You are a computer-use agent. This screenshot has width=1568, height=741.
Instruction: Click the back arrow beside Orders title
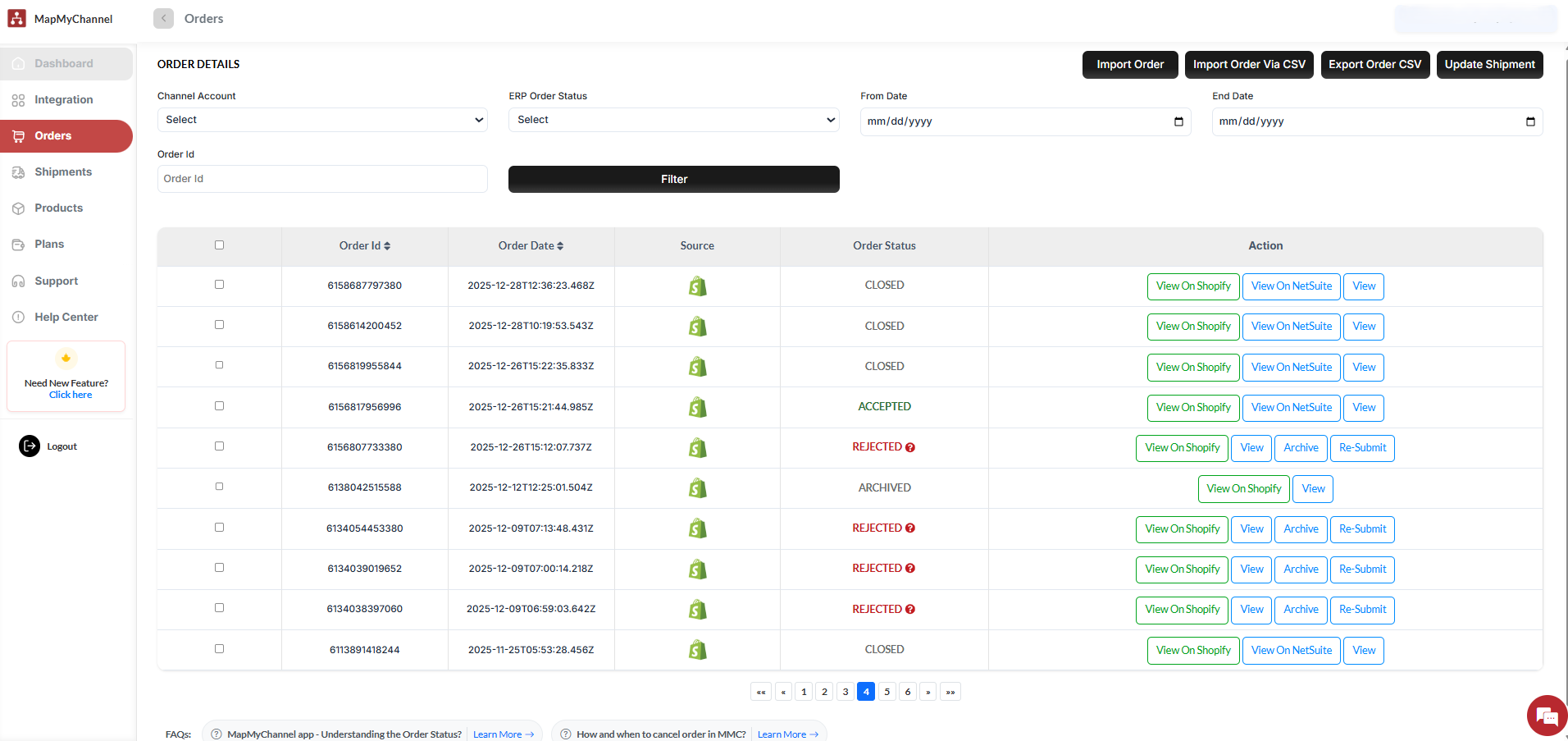[163, 18]
